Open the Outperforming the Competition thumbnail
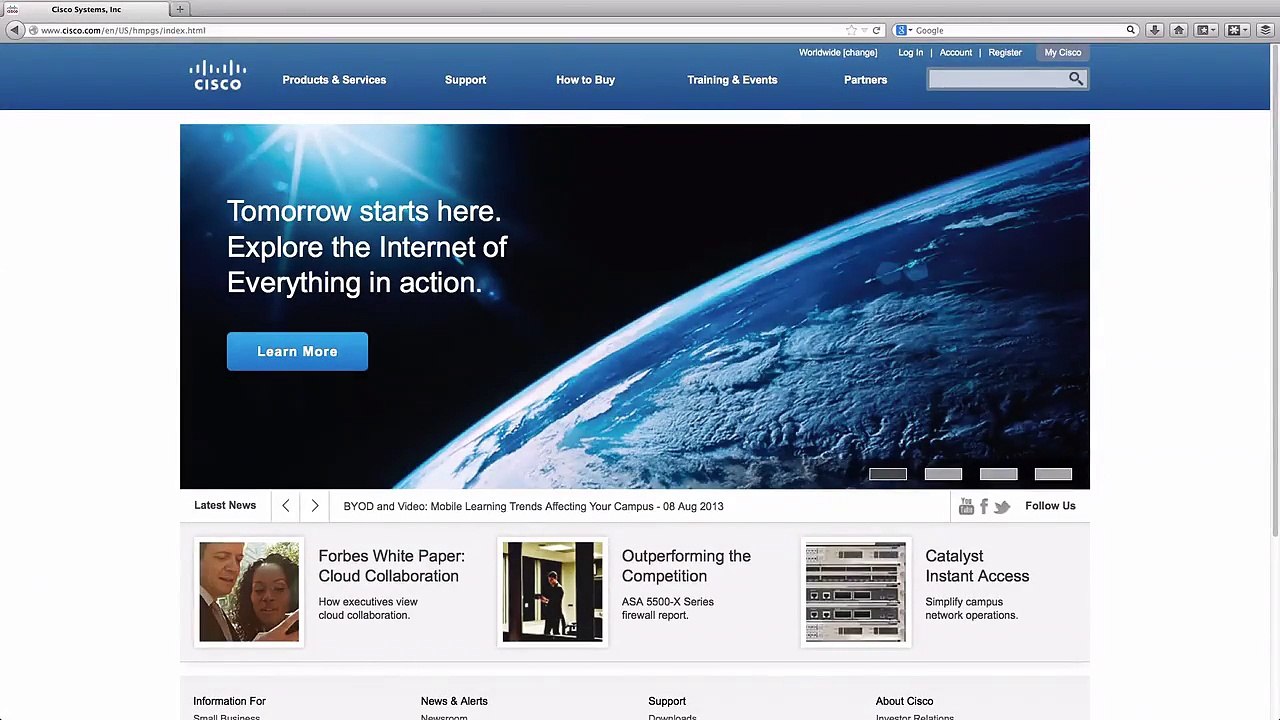Viewport: 1280px width, 720px height. [552, 592]
